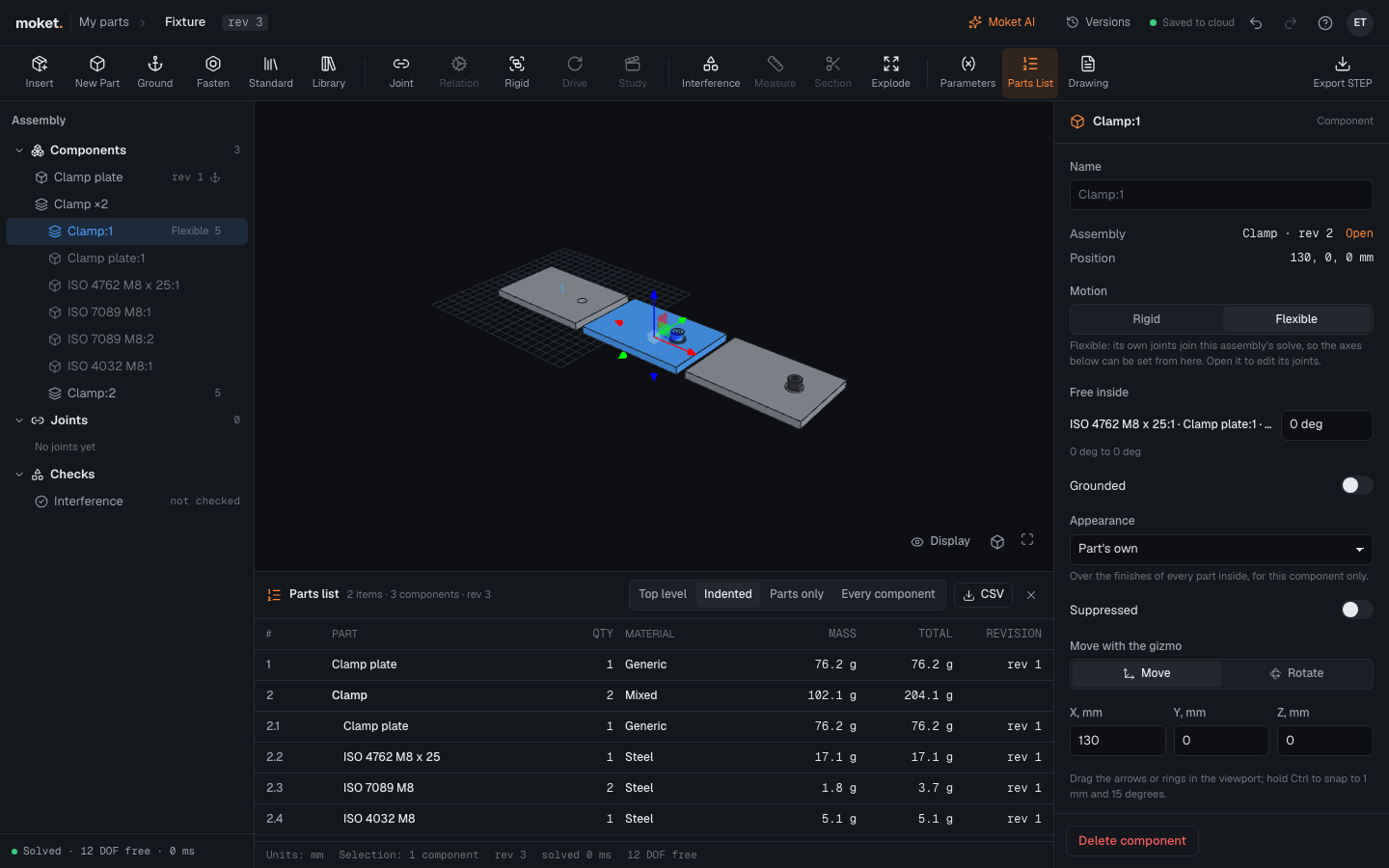This screenshot has width=1389, height=868.
Task: Set motion to Flexible
Action: 1296,319
